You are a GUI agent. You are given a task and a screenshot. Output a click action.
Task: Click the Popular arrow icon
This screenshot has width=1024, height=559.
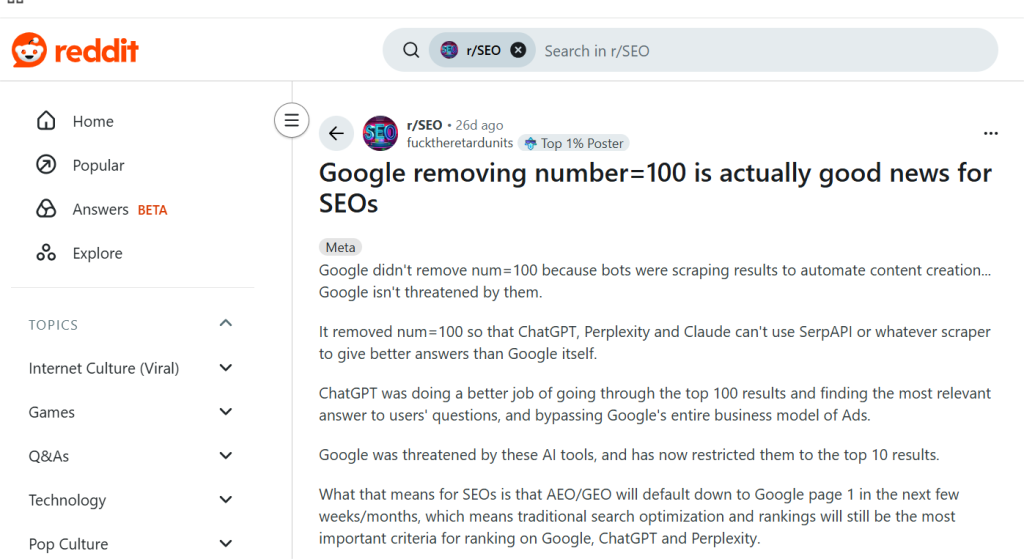(46, 165)
